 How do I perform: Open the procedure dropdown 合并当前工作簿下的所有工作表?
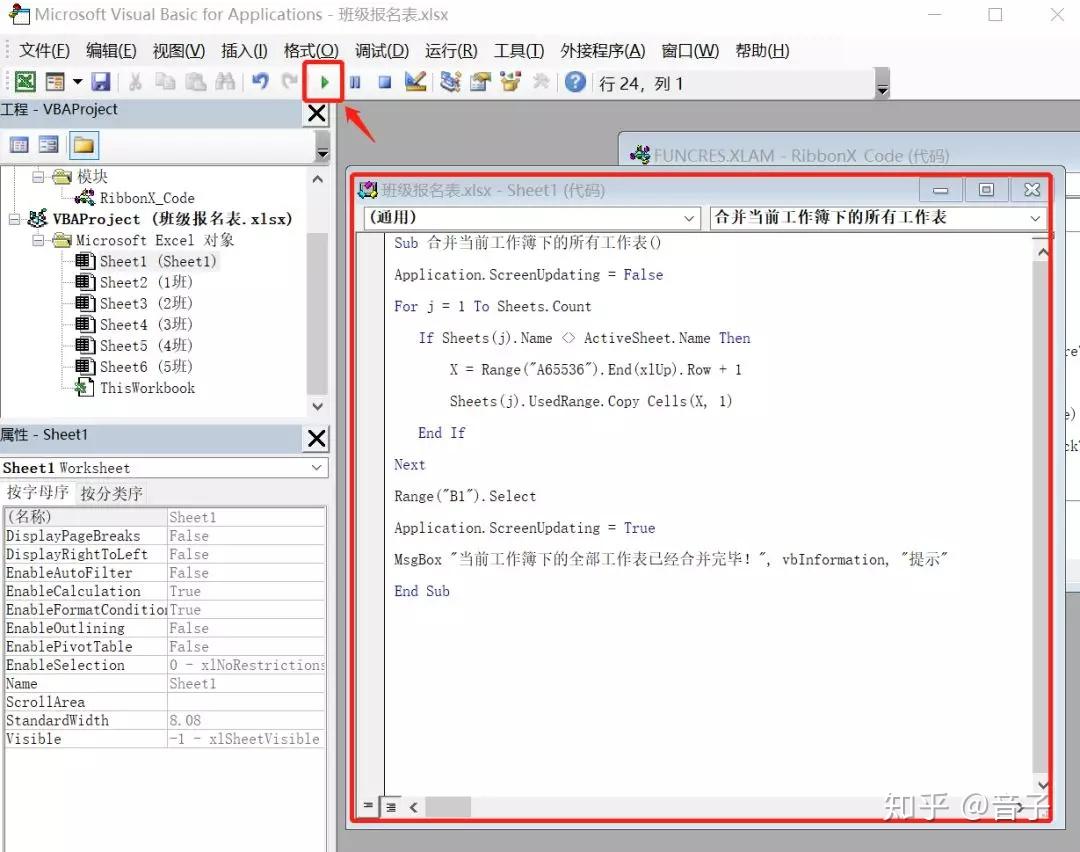1035,218
